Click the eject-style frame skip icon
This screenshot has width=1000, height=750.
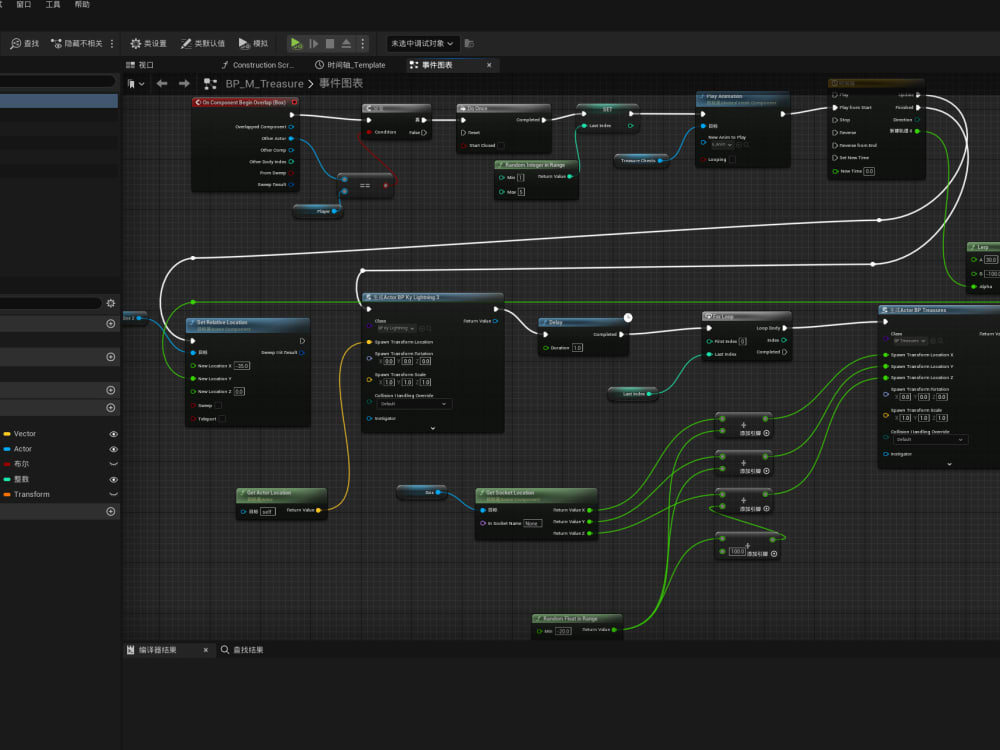point(347,43)
